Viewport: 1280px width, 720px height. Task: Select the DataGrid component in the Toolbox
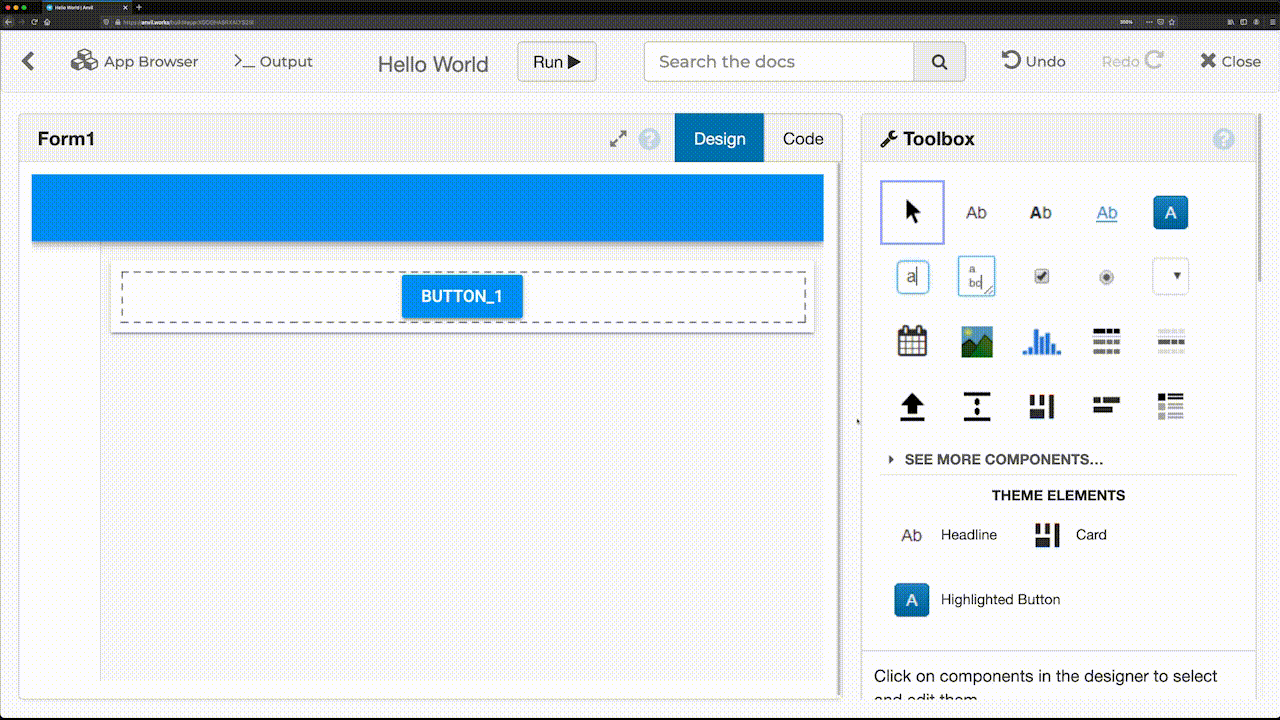click(1106, 340)
